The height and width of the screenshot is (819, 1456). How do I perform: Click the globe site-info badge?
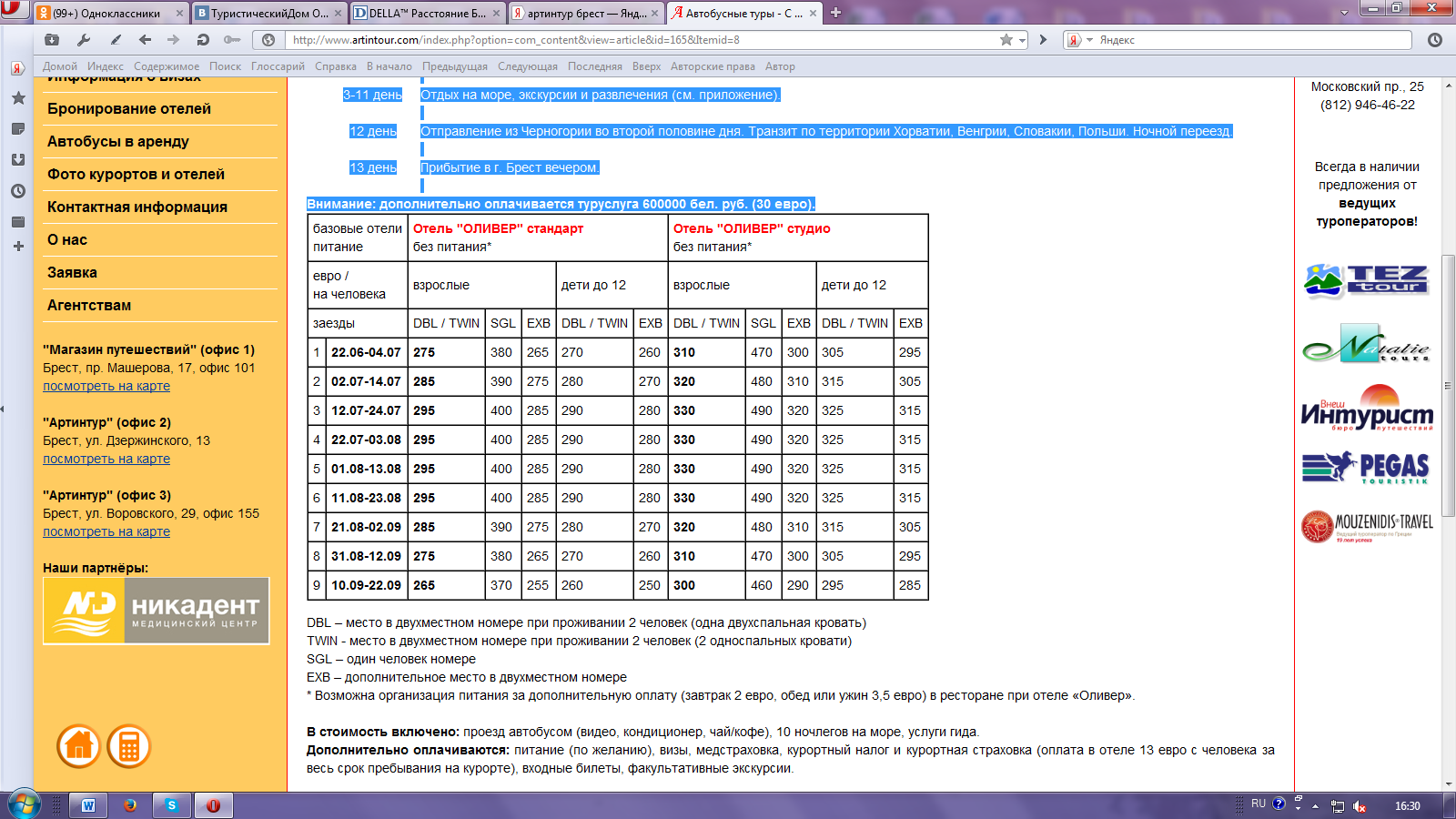[268, 40]
